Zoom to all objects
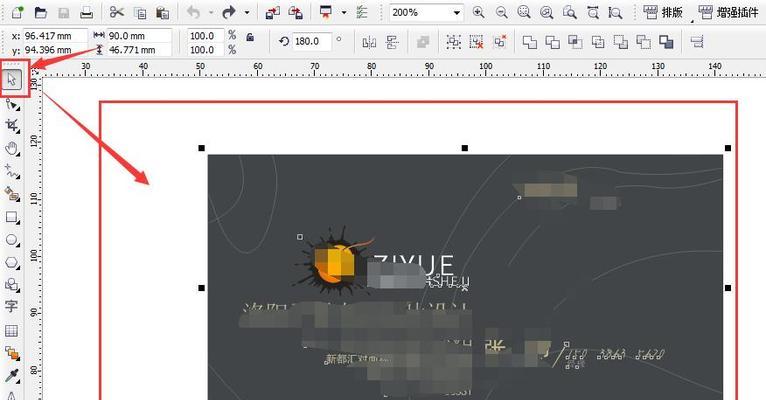 (547, 12)
